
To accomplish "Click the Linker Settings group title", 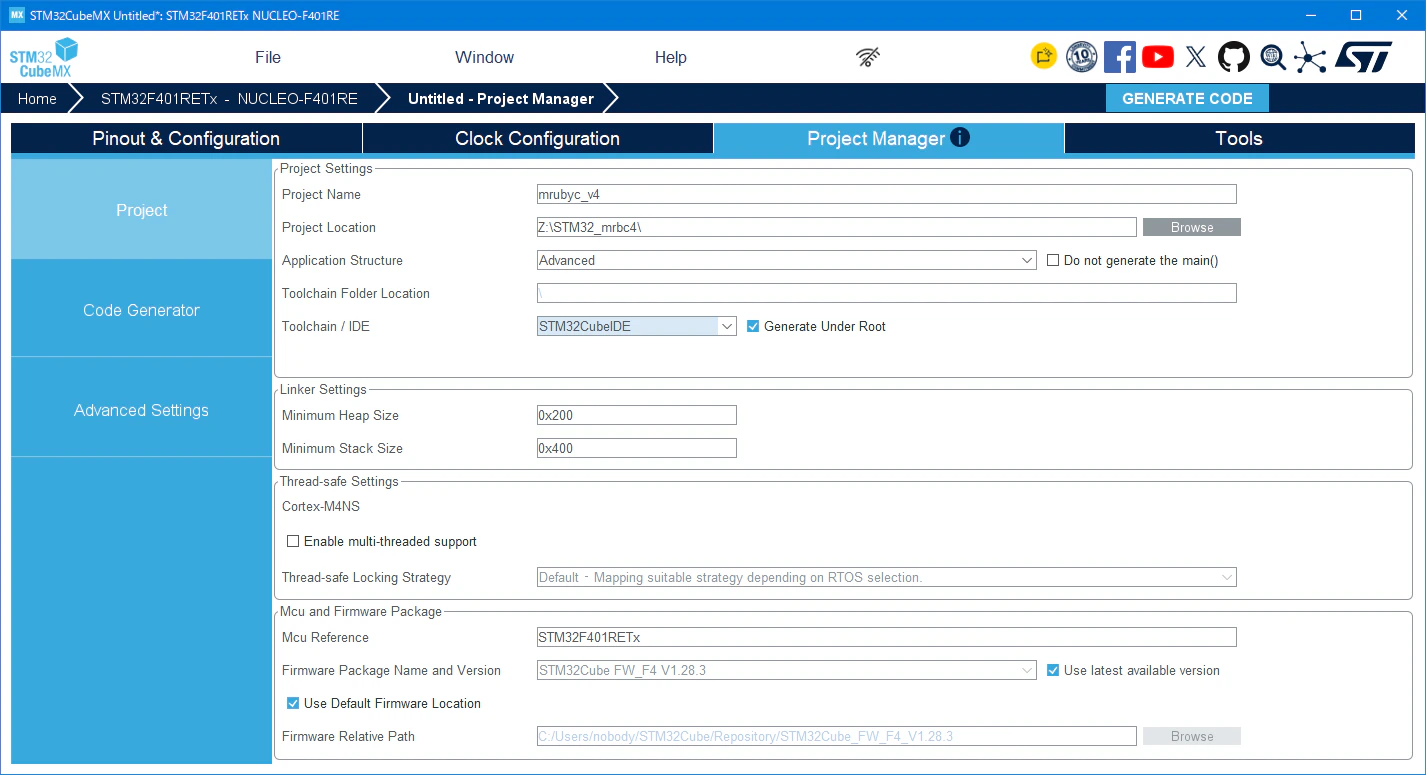I will [x=323, y=389].
